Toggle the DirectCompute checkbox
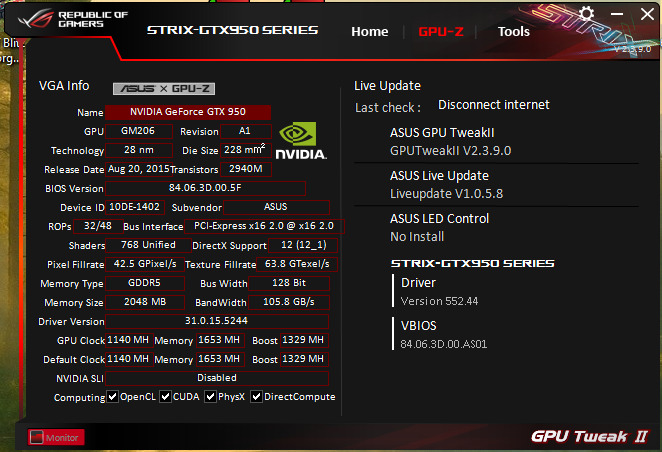The height and width of the screenshot is (452, 662). 257,397
